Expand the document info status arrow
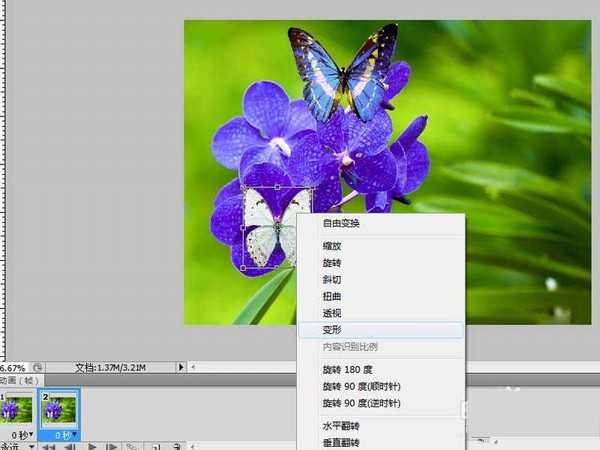This screenshot has width=600, height=450. (181, 367)
